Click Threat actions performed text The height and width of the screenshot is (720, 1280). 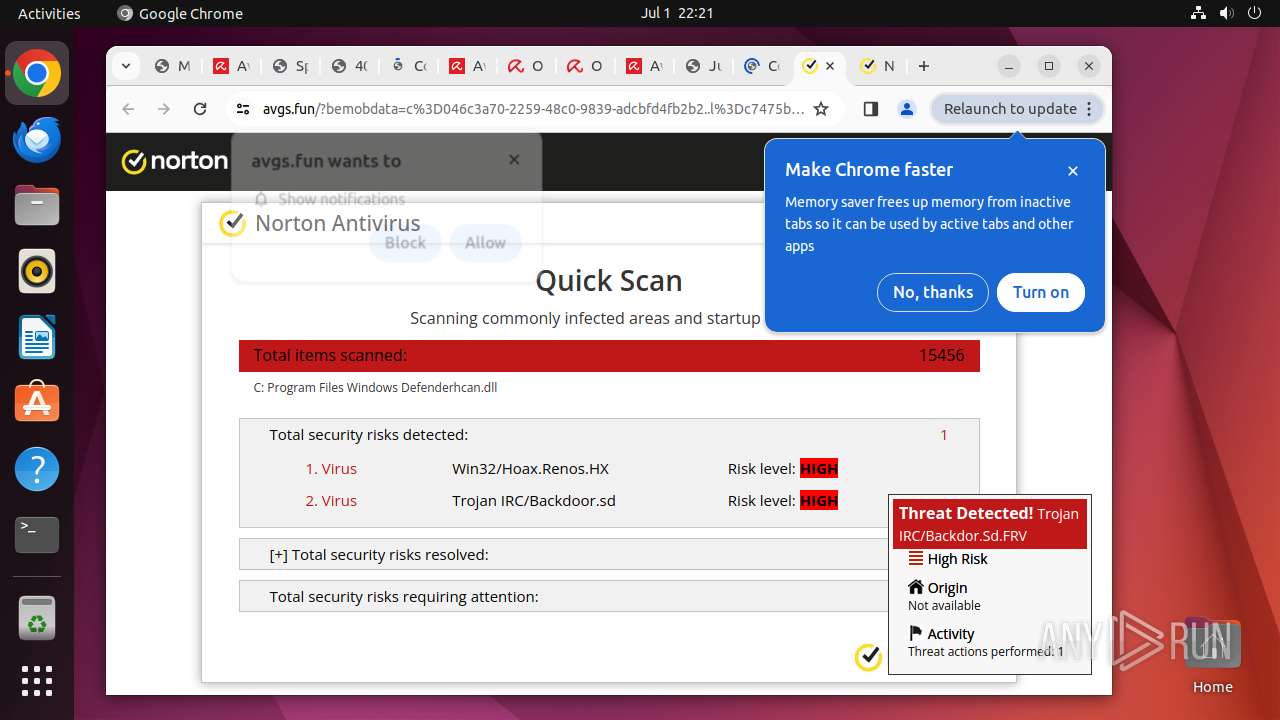click(986, 652)
